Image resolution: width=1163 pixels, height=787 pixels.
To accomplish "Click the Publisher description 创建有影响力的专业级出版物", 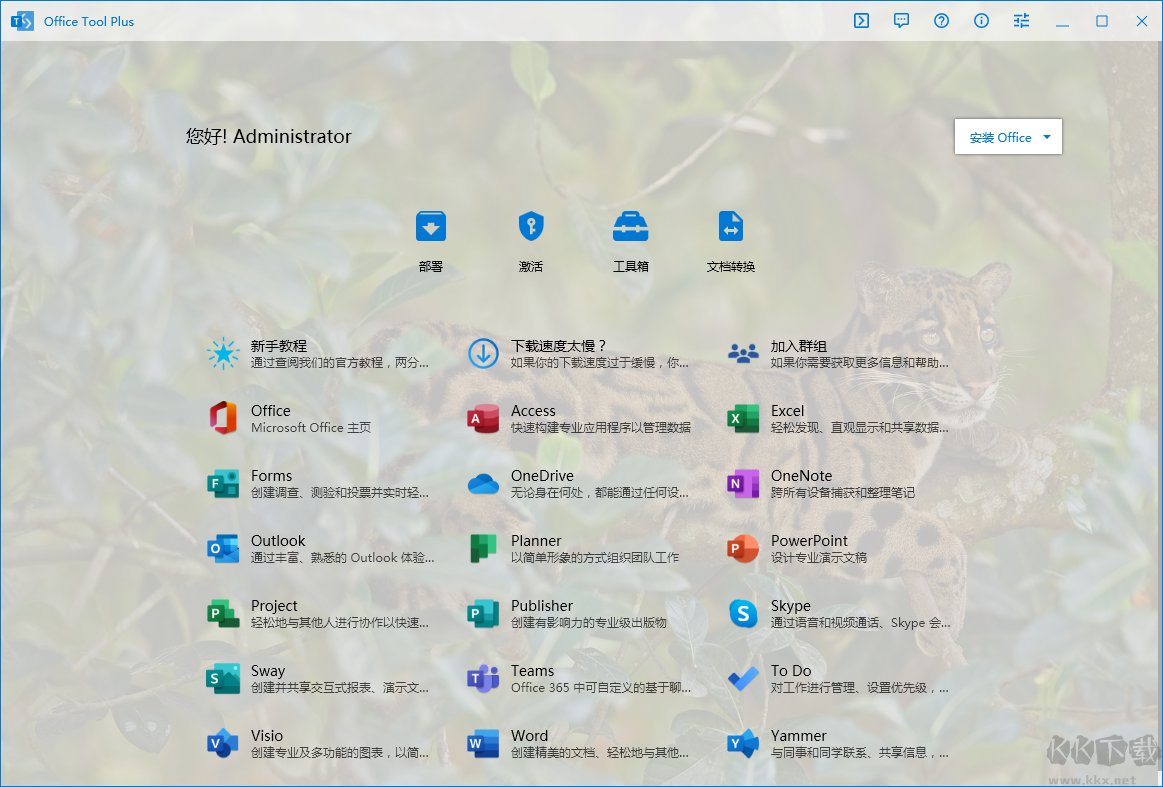I will pos(589,622).
